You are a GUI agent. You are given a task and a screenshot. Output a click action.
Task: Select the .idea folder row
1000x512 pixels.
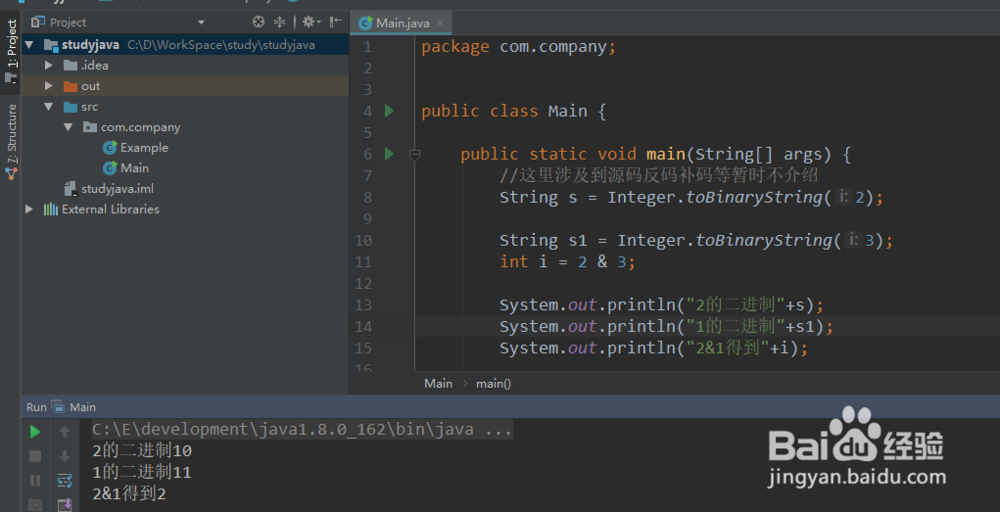(x=185, y=66)
